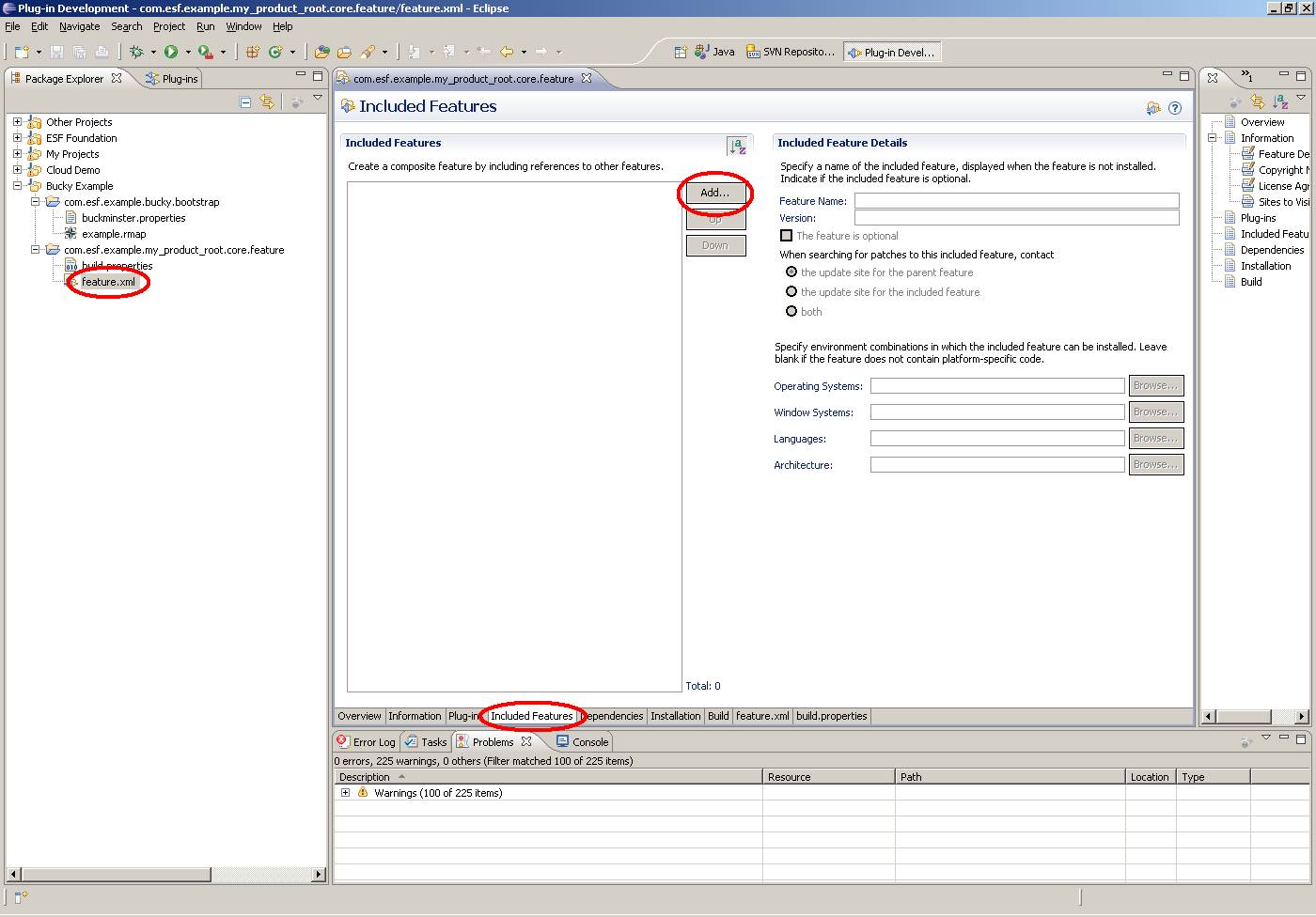
Task: Close the com.esf.example feature editor tab
Action: (587, 78)
